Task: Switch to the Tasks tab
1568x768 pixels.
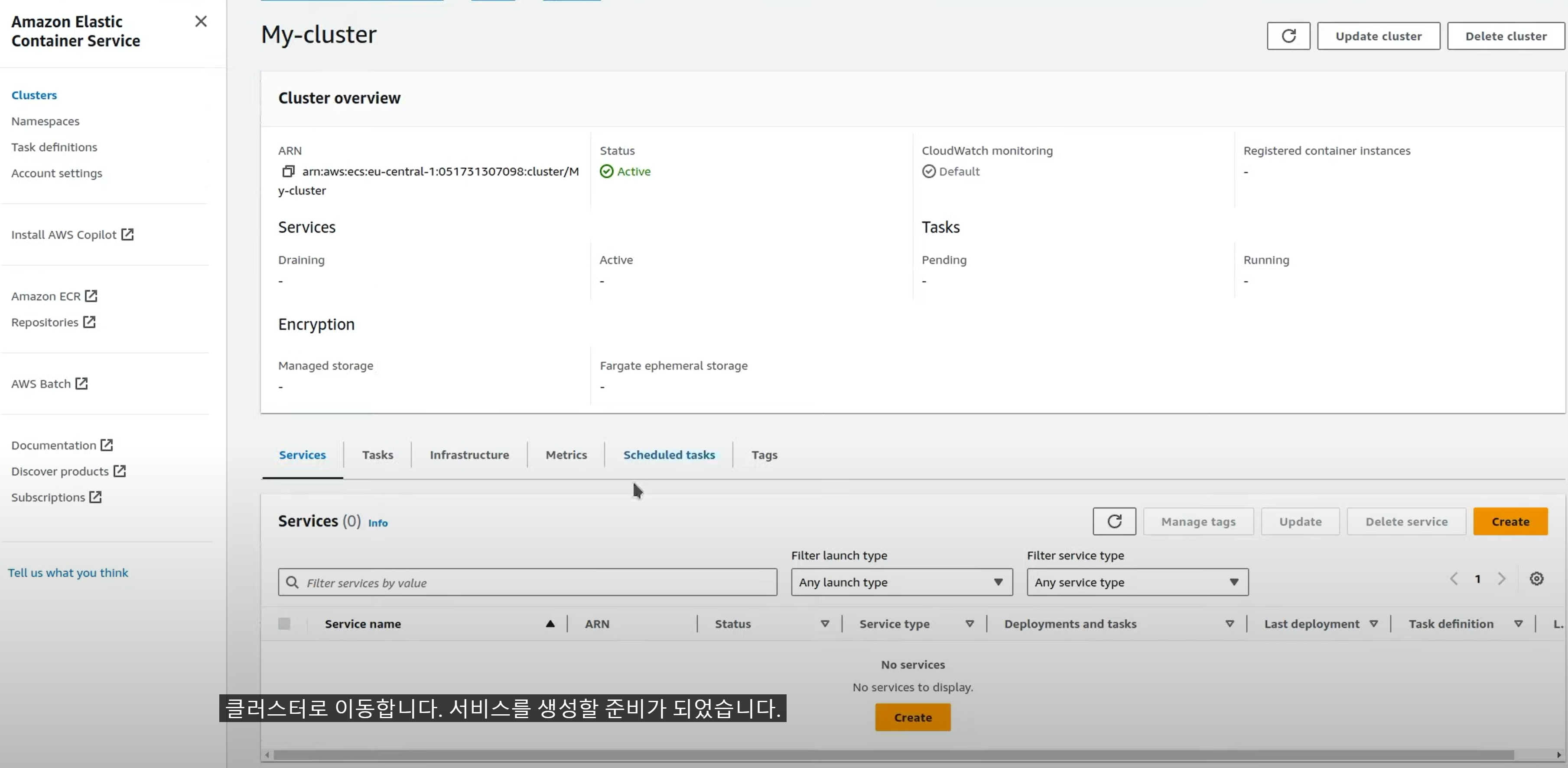Action: [x=377, y=455]
